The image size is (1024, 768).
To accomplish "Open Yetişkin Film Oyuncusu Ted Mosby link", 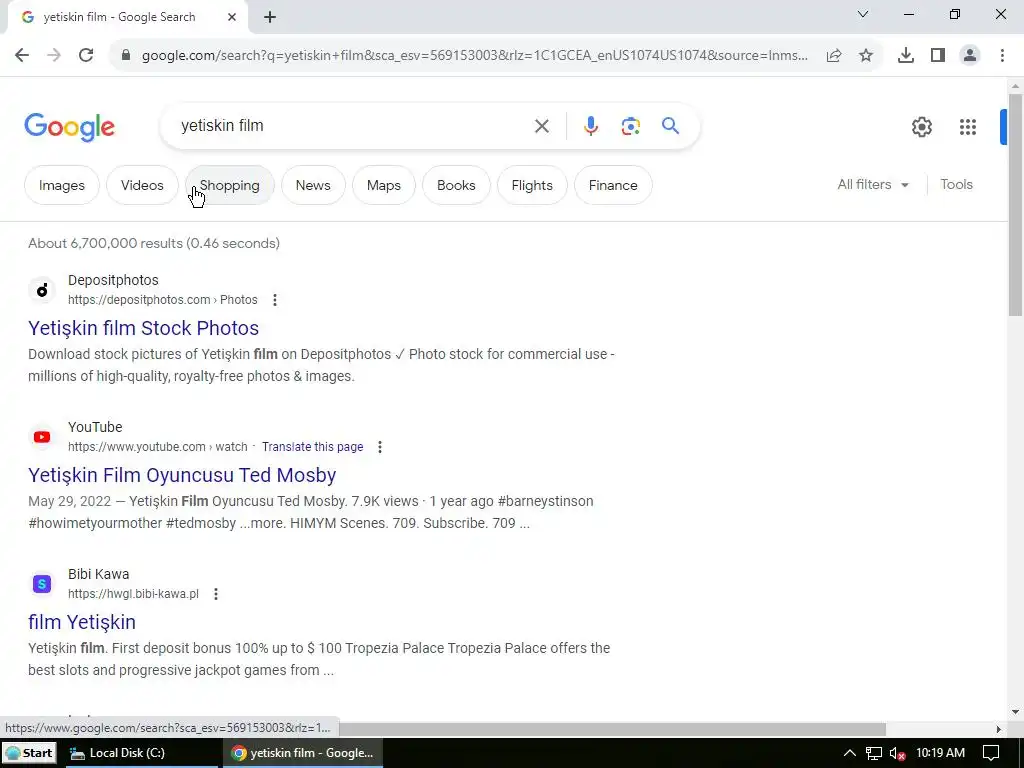I will (182, 475).
